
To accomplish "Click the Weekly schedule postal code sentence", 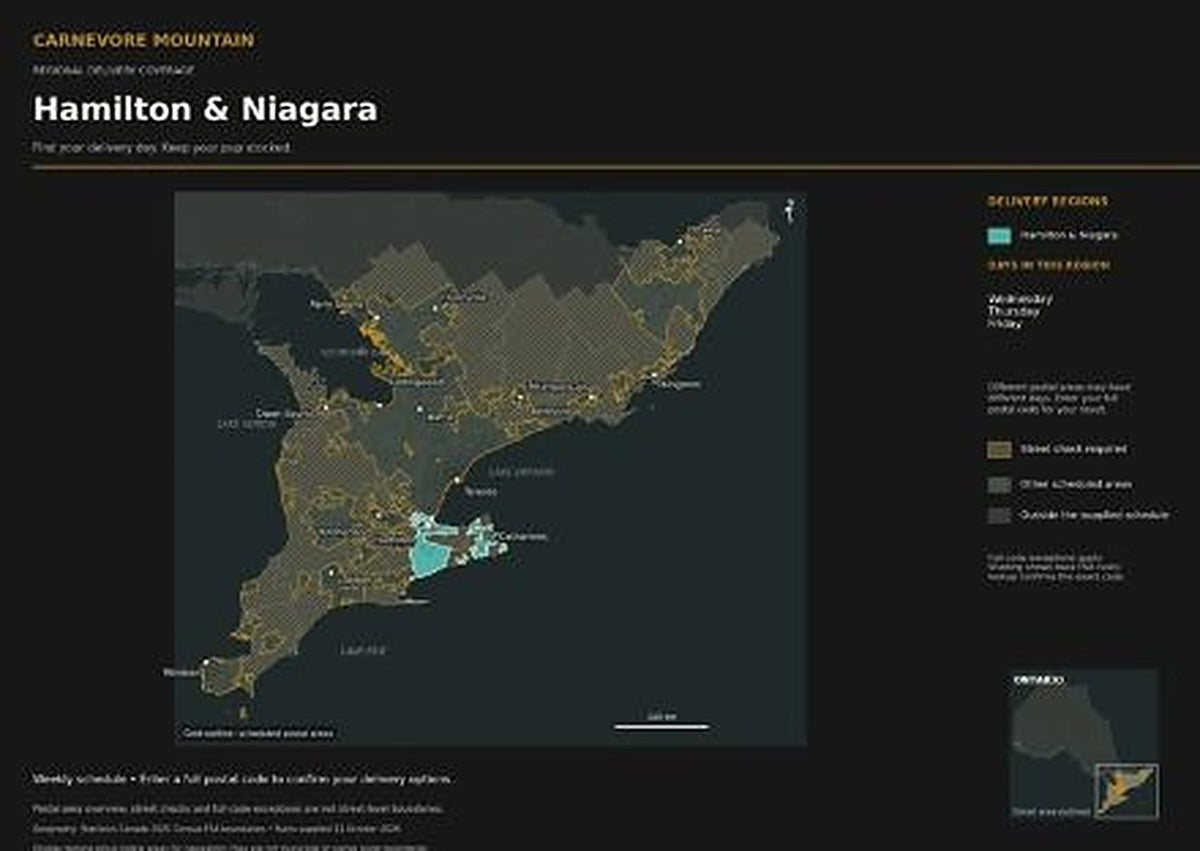I will coord(242,779).
